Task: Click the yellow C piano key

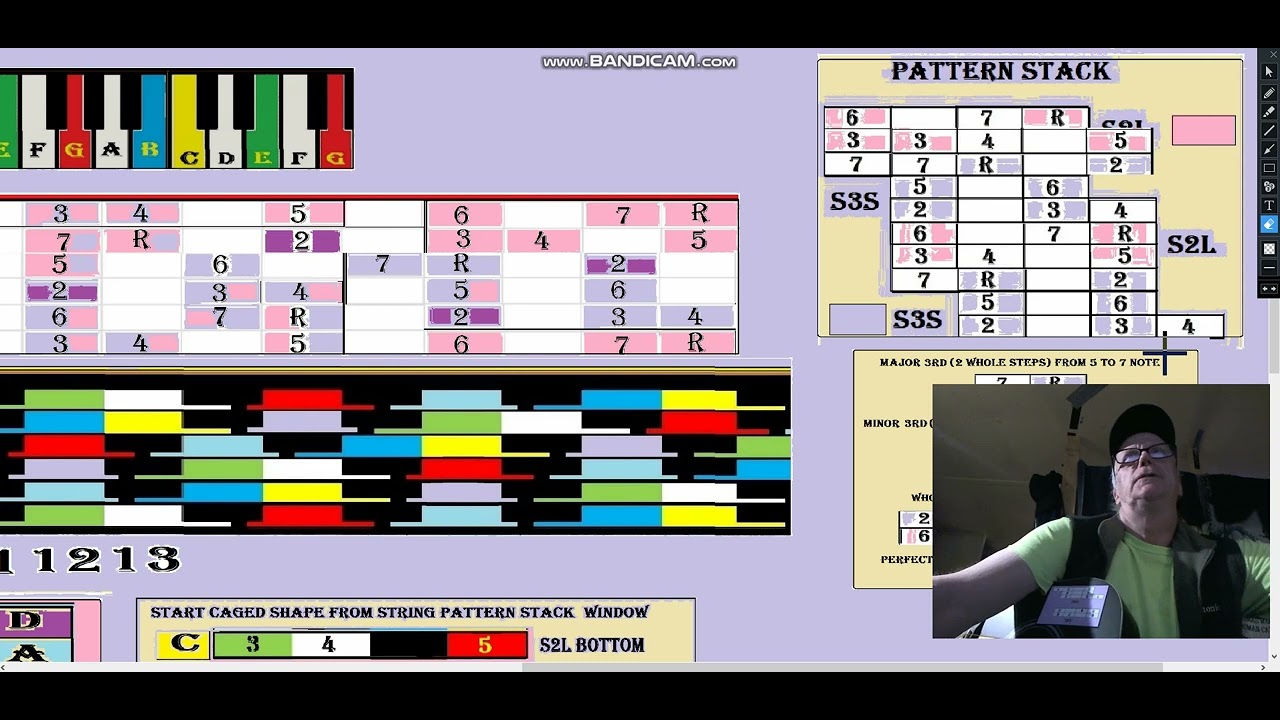Action: 186,122
